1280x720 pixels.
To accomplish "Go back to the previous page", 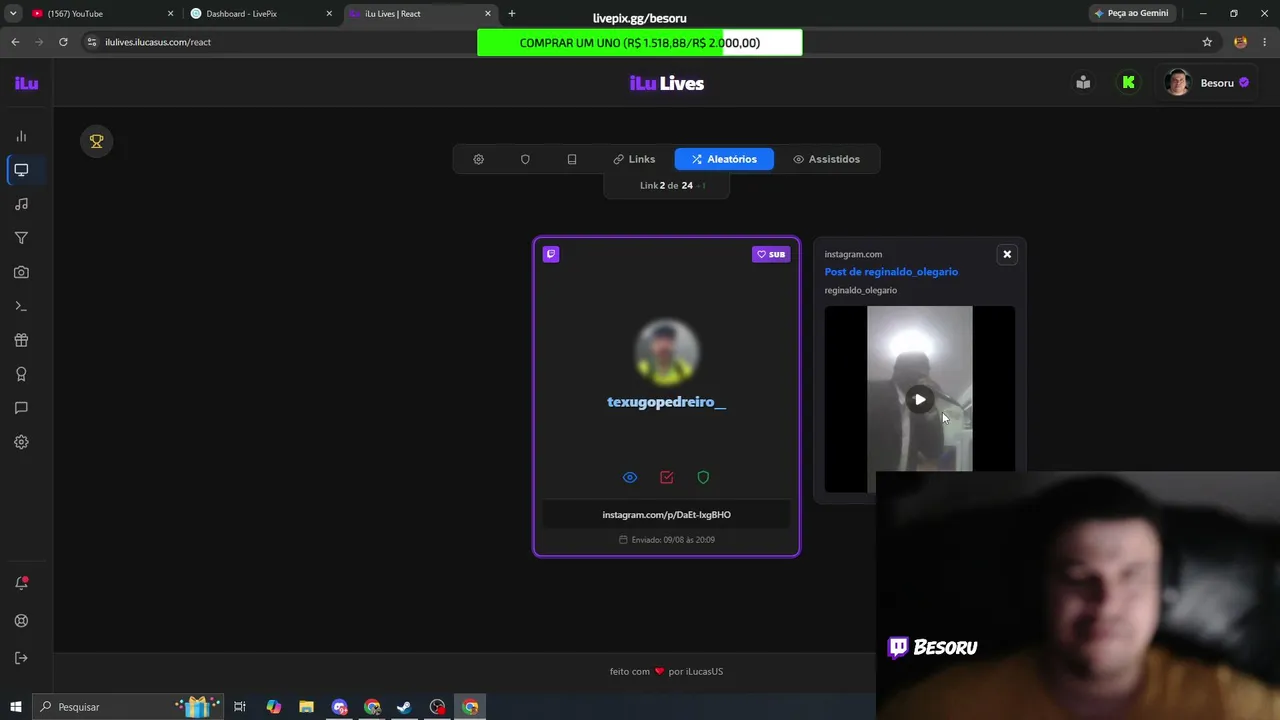I will tap(15, 42).
